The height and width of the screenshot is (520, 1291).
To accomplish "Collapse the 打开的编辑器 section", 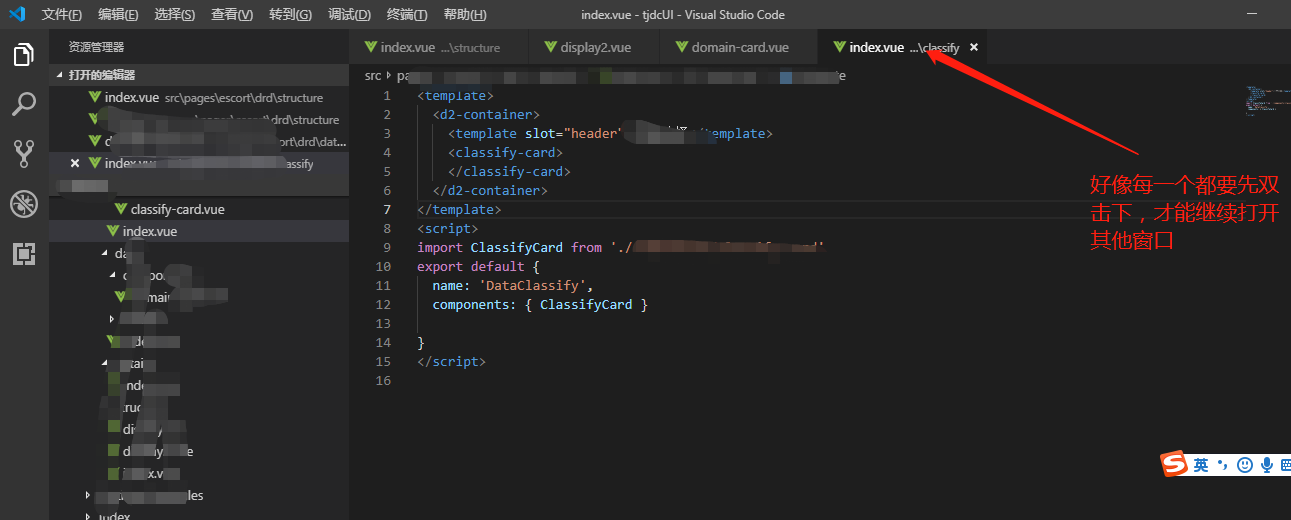I will [199, 75].
